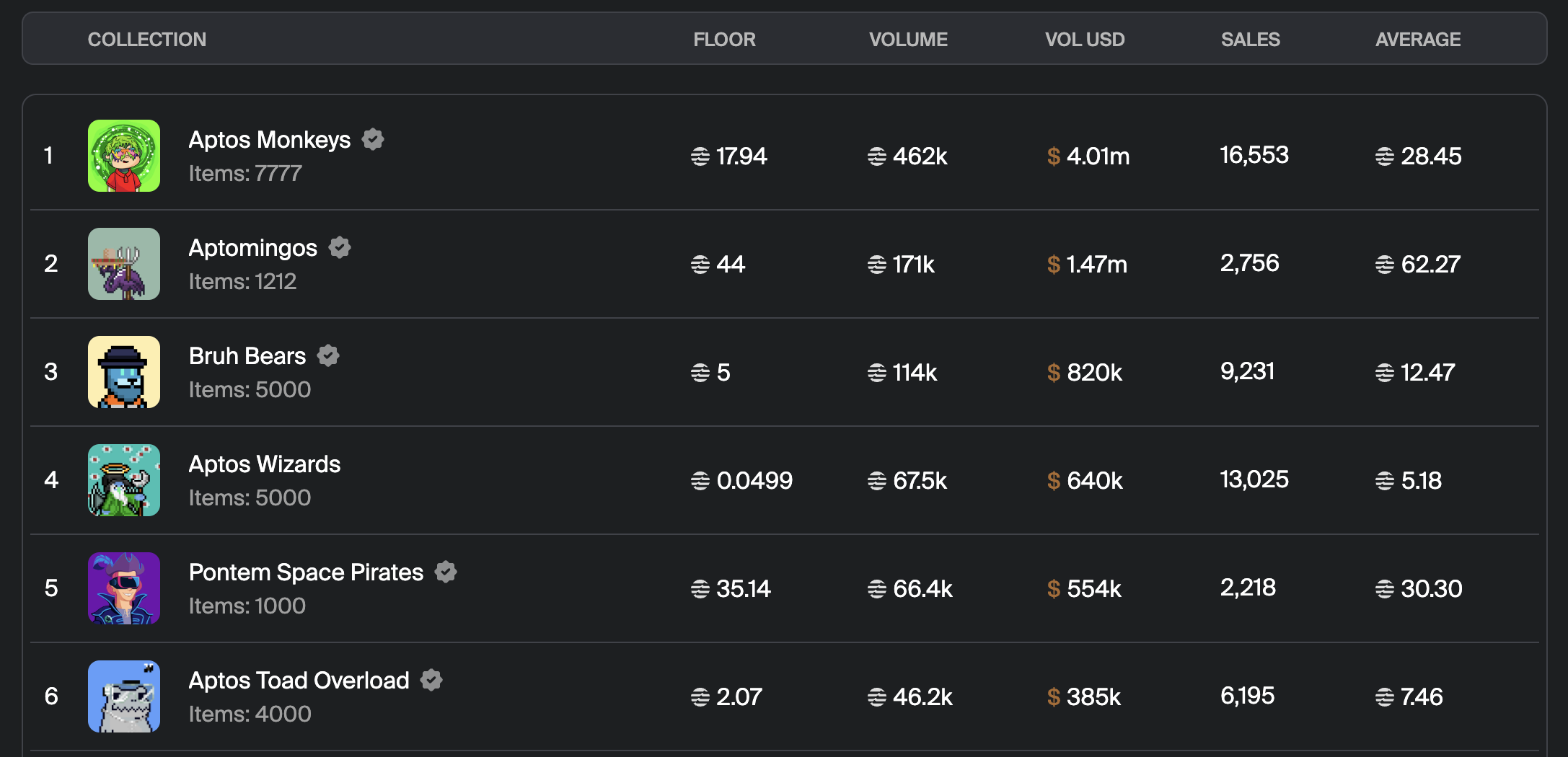Click 'Items: 4000' text

[250, 714]
